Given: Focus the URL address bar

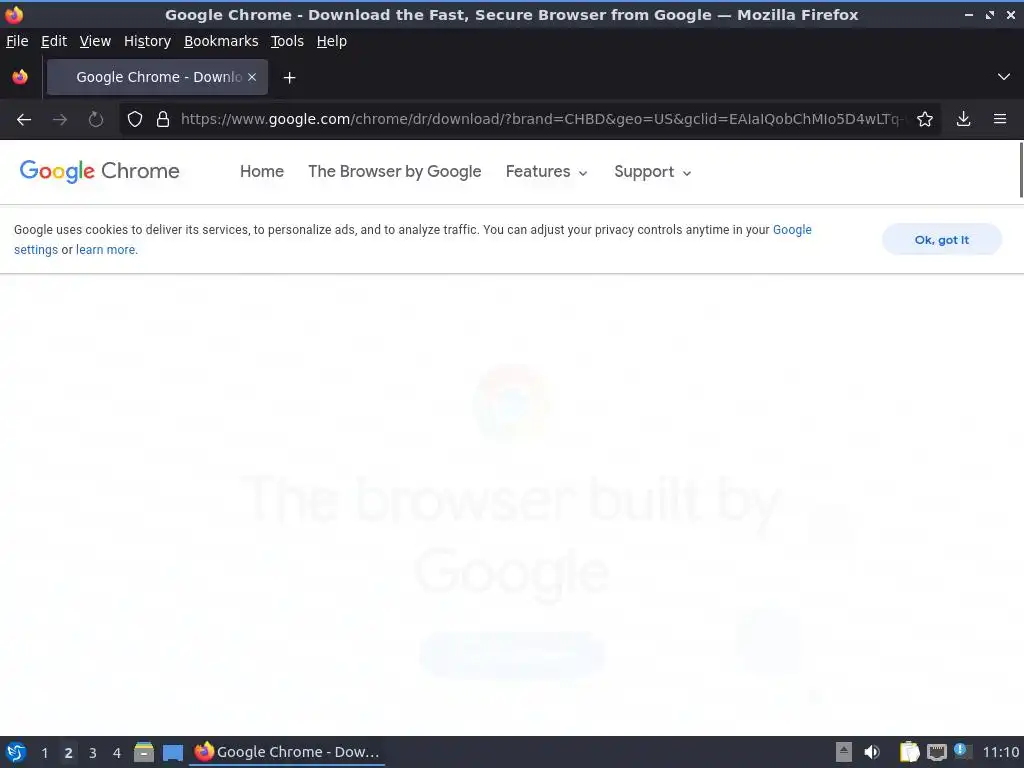Looking at the screenshot, I should coord(542,120).
